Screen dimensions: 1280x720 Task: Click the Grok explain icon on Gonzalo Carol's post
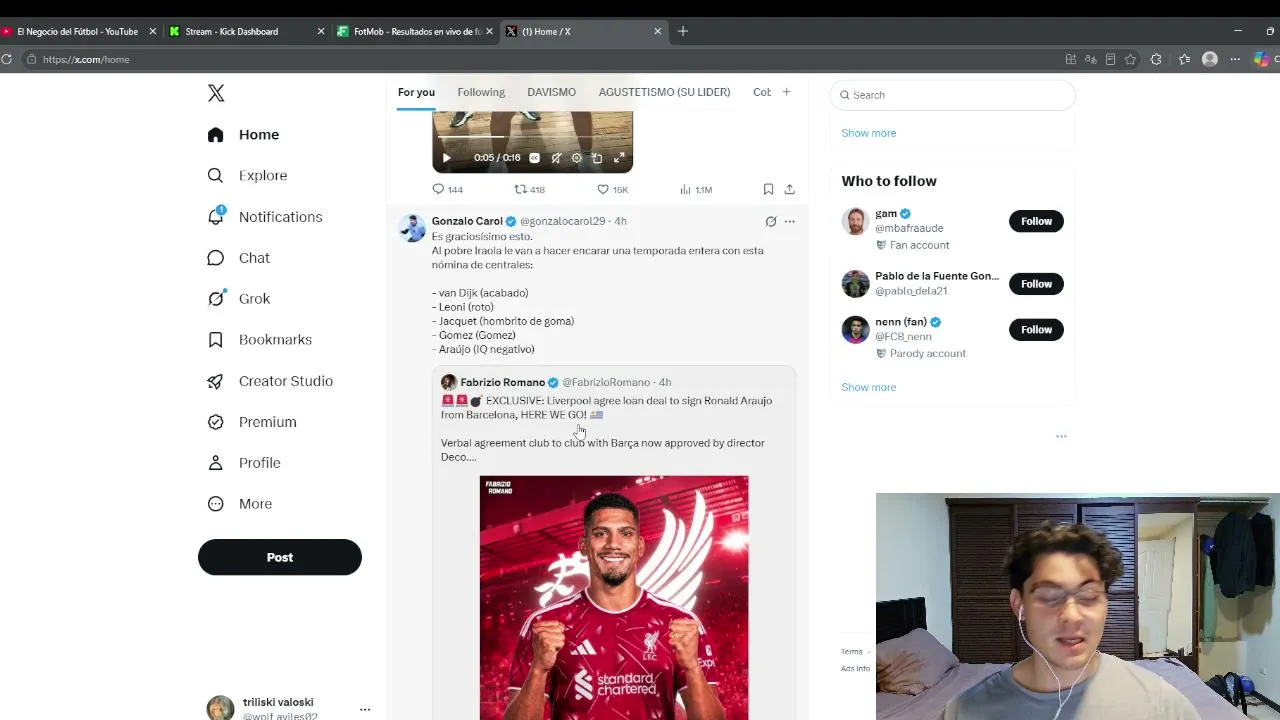point(770,221)
